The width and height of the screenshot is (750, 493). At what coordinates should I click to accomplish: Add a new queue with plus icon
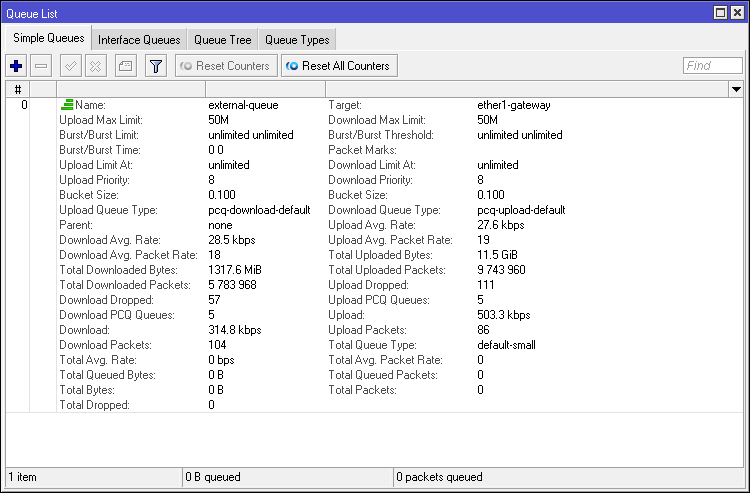tap(16, 66)
